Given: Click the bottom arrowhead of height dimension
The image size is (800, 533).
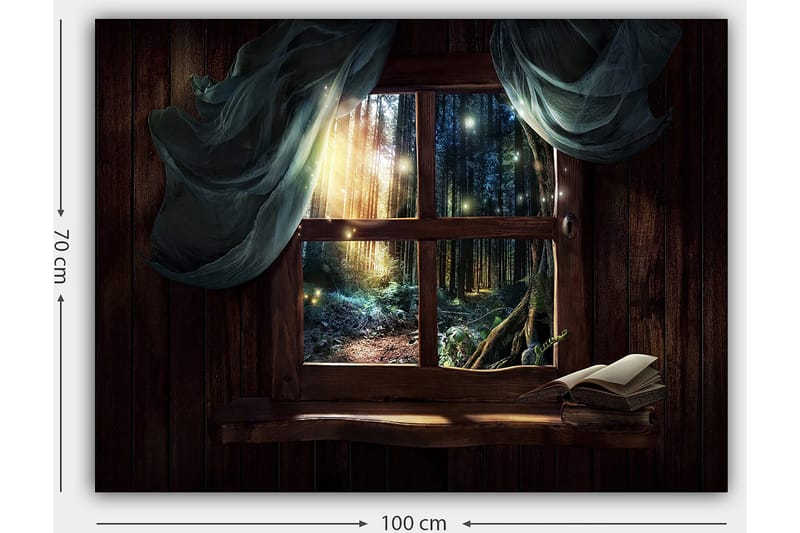Looking at the screenshot, I should click(x=61, y=298).
